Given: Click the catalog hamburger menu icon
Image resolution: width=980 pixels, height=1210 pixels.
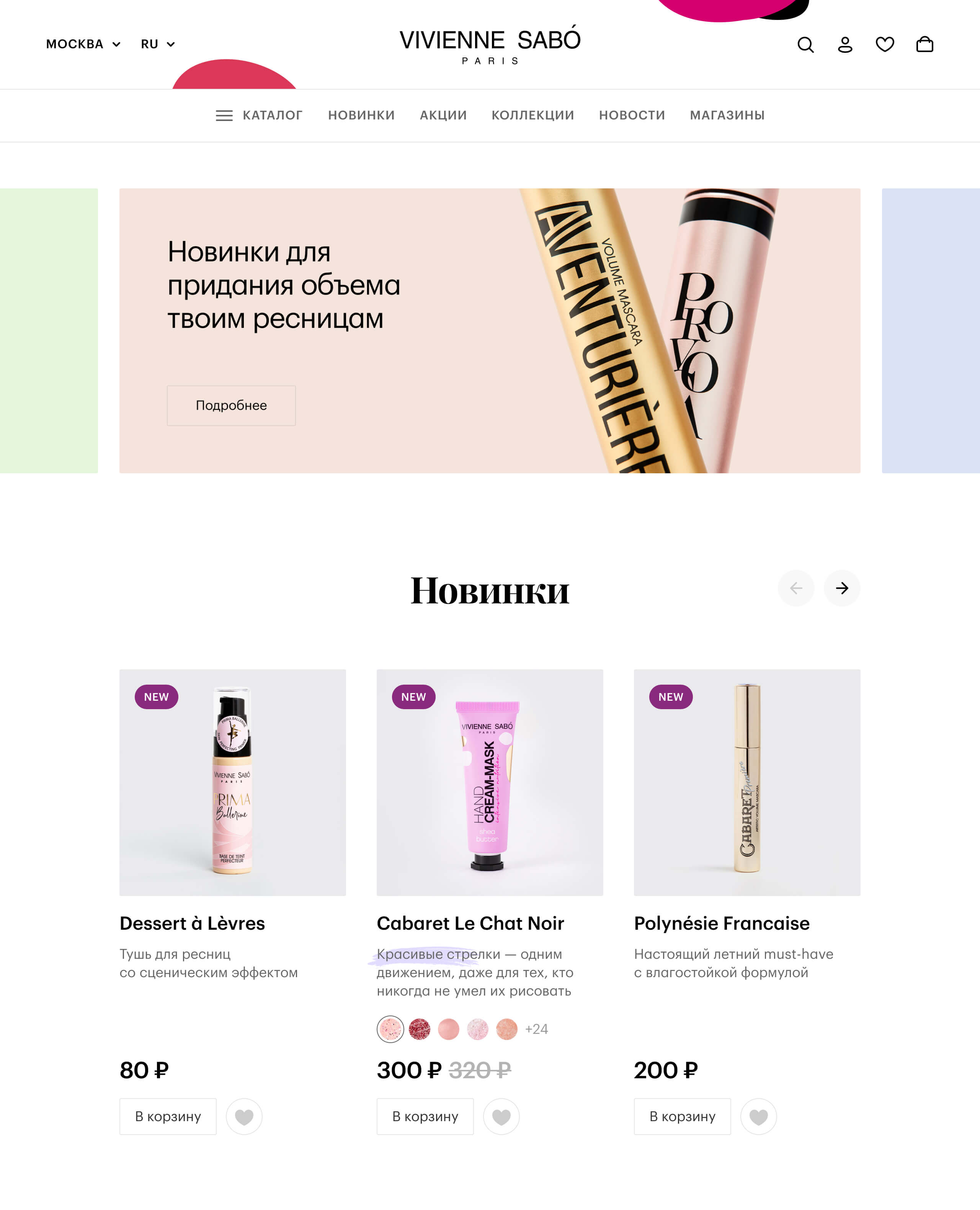Looking at the screenshot, I should pyautogui.click(x=224, y=116).
